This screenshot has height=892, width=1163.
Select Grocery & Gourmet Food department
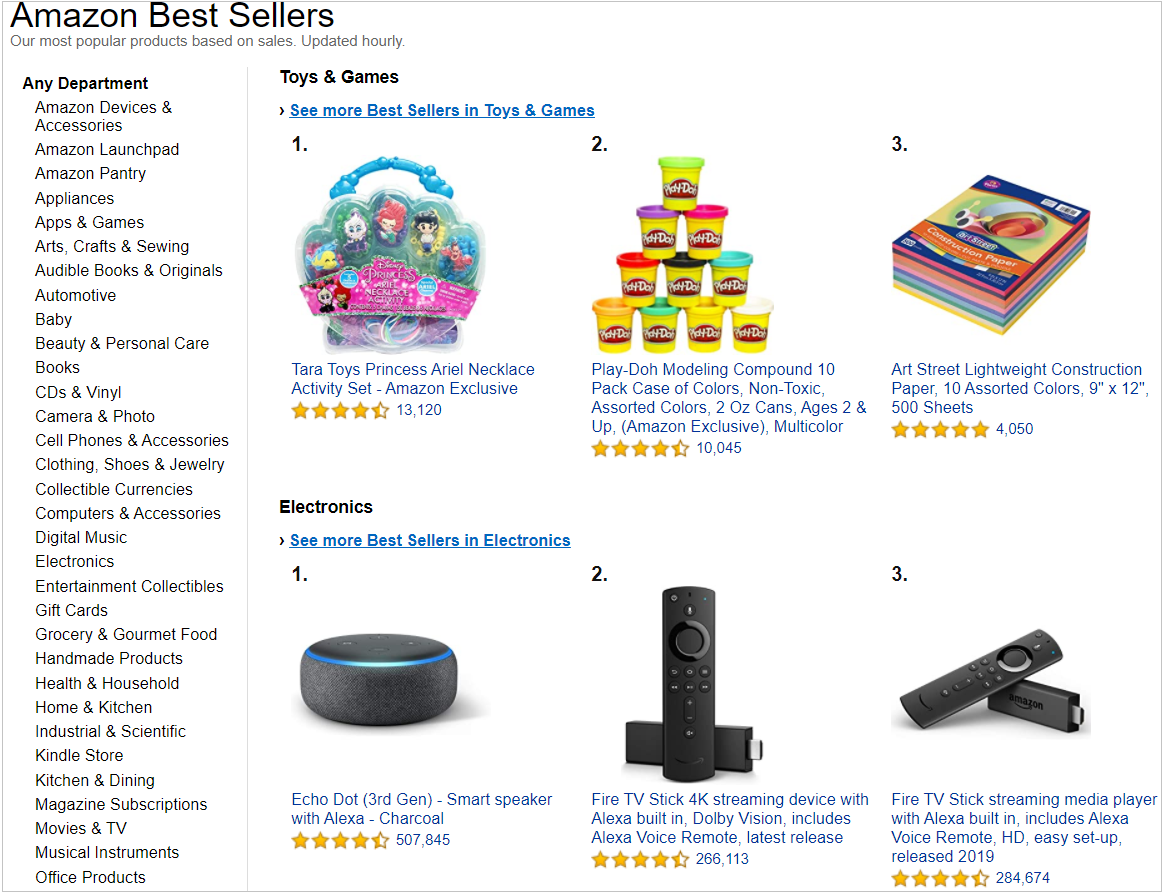pos(126,635)
